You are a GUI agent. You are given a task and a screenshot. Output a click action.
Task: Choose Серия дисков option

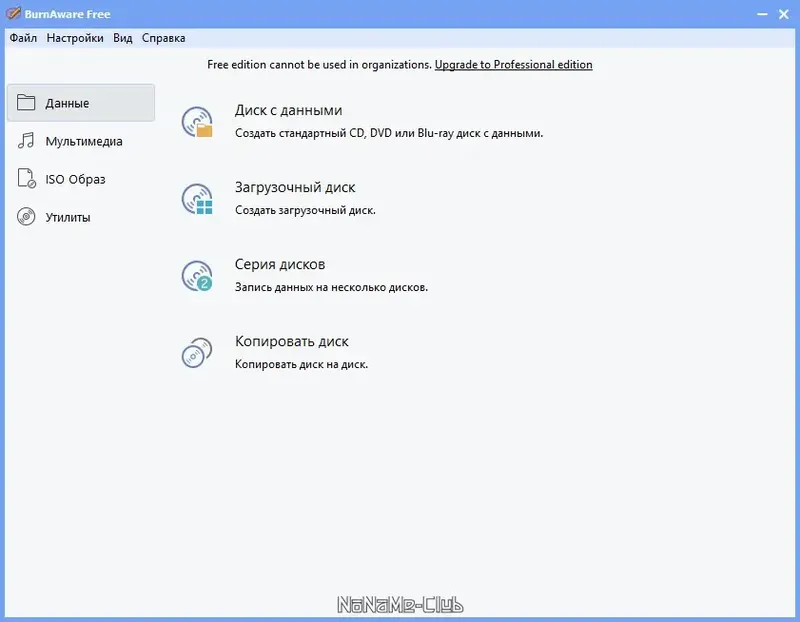click(x=280, y=264)
